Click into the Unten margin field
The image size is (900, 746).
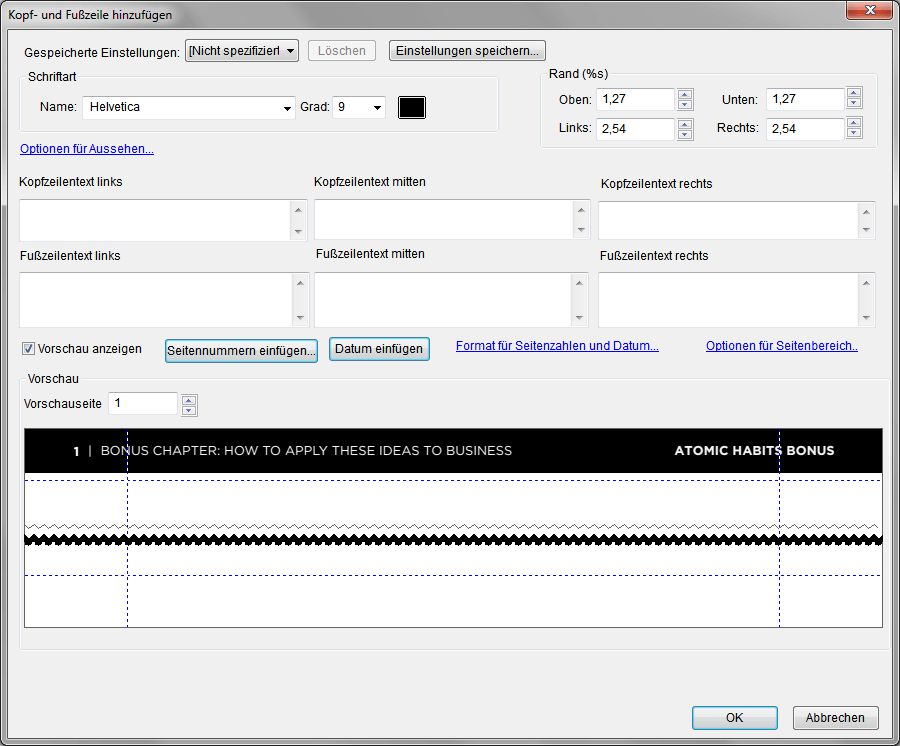[805, 99]
